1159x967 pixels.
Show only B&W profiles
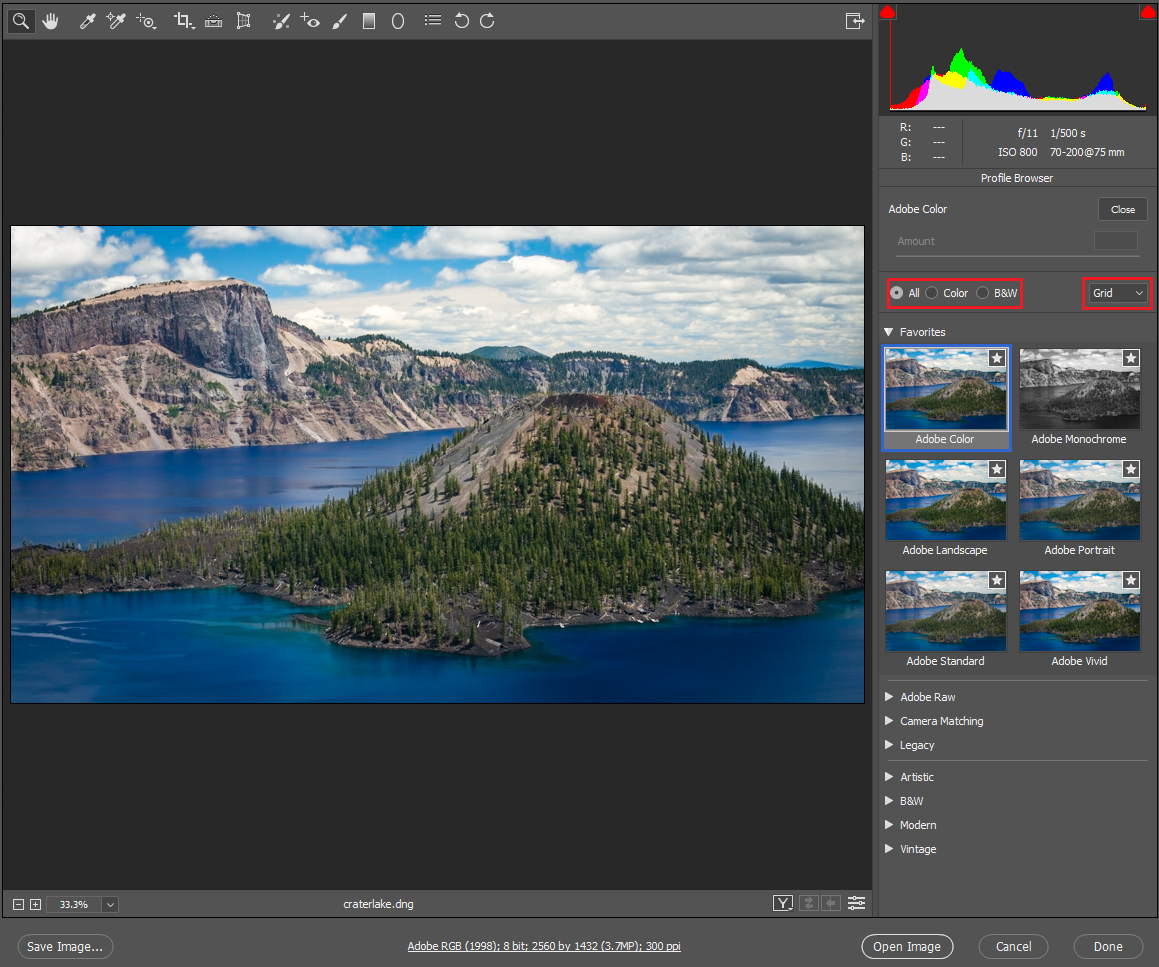981,293
